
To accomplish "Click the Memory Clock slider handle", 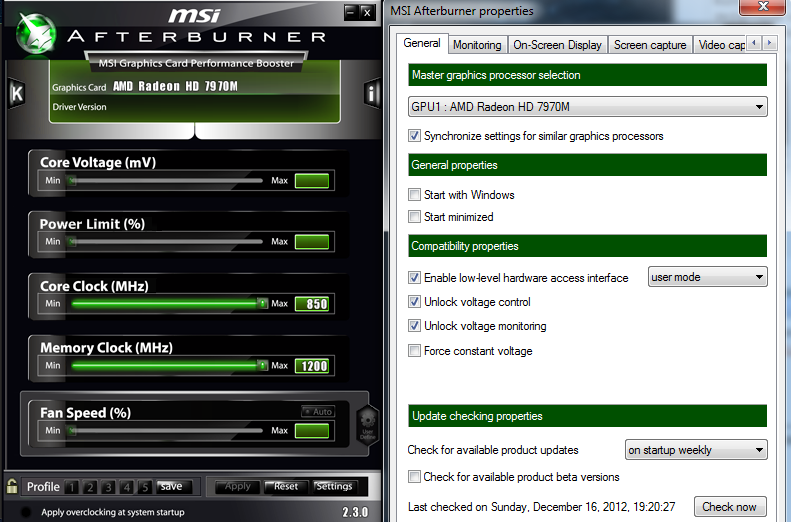I will point(263,365).
